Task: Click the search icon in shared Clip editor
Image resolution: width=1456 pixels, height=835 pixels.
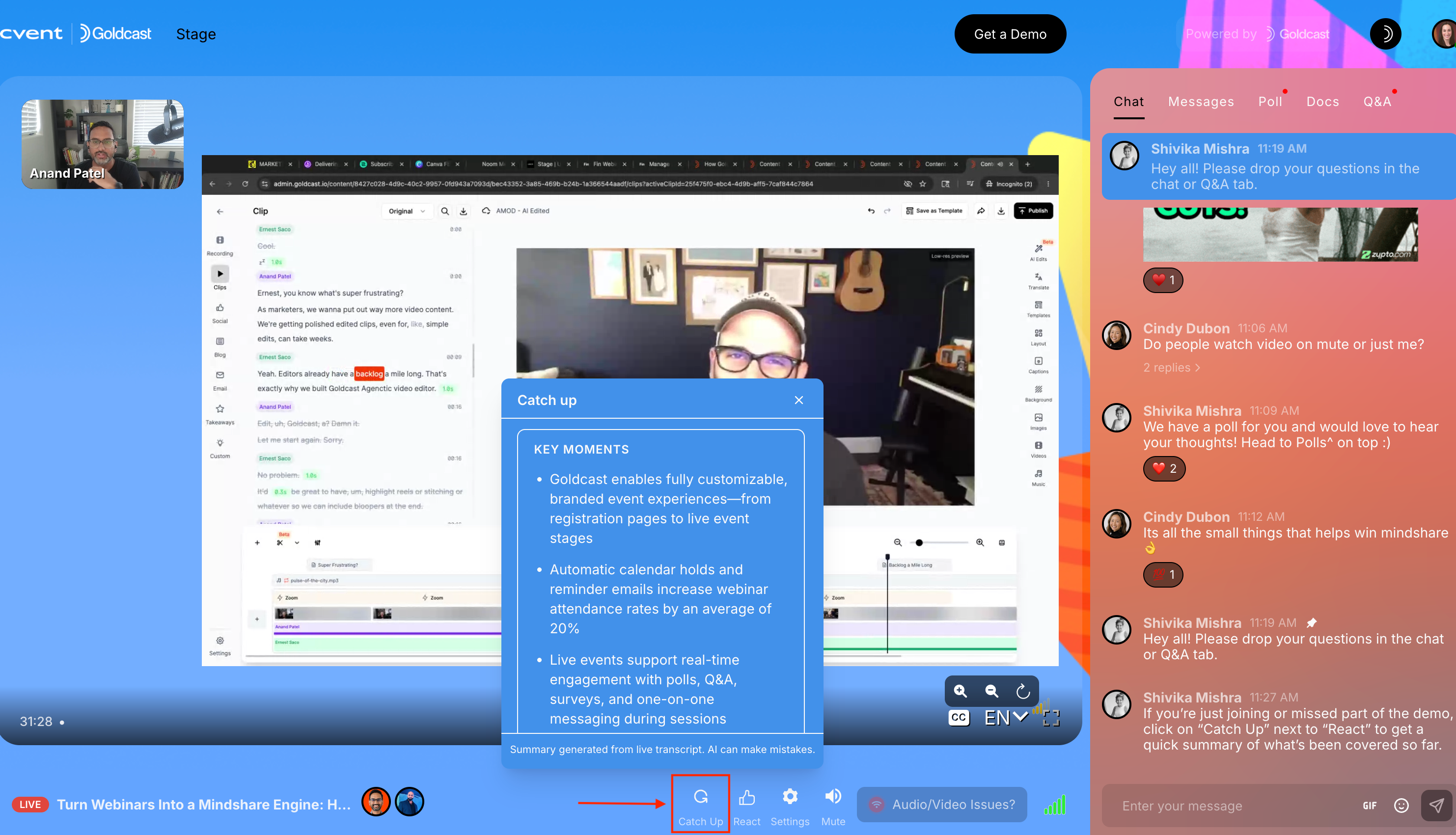Action: click(444, 211)
